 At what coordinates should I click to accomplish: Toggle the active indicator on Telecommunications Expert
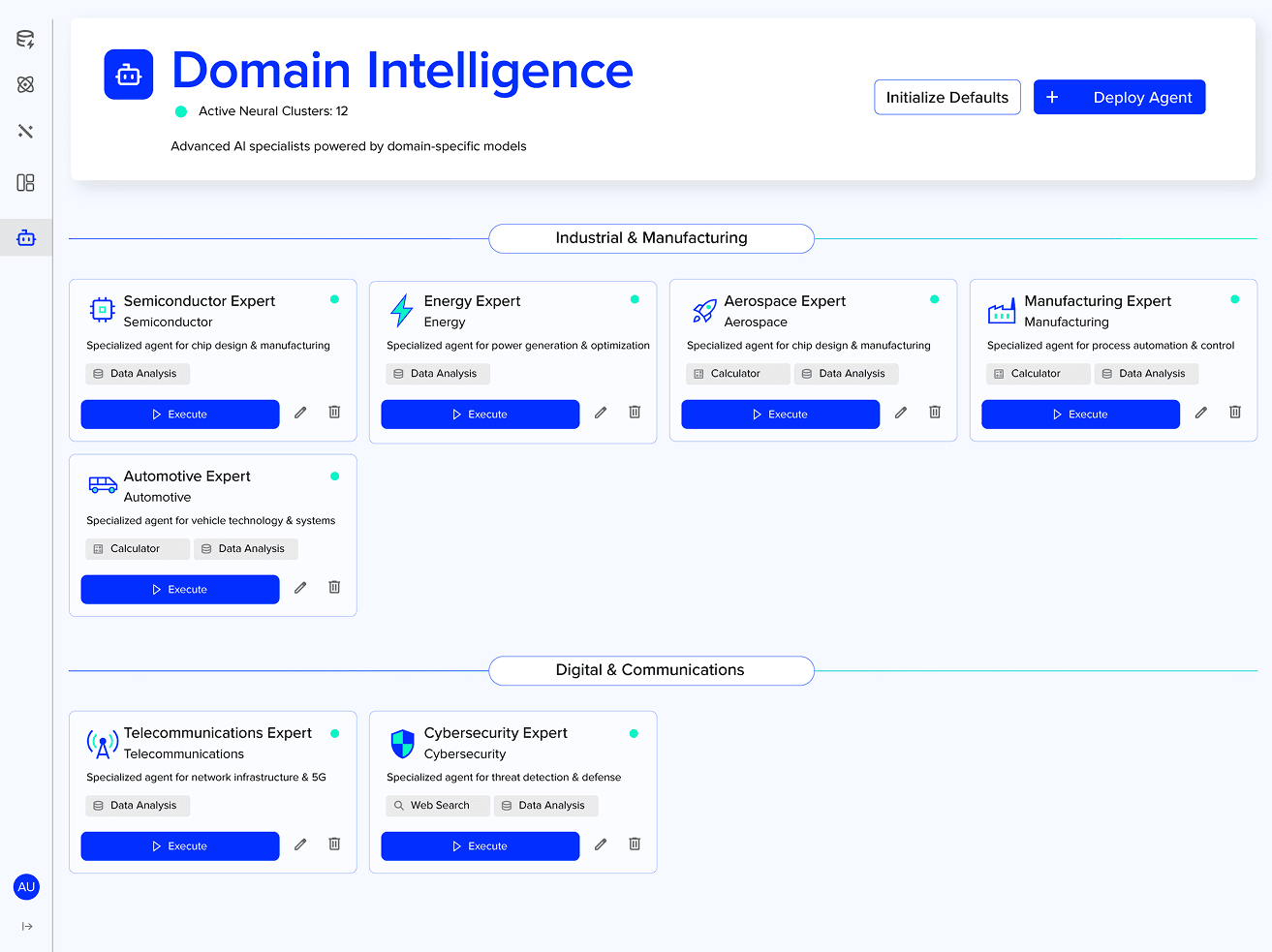[x=334, y=733]
